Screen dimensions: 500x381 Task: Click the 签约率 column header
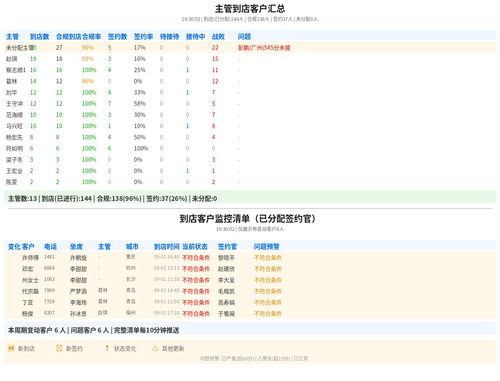[143, 37]
